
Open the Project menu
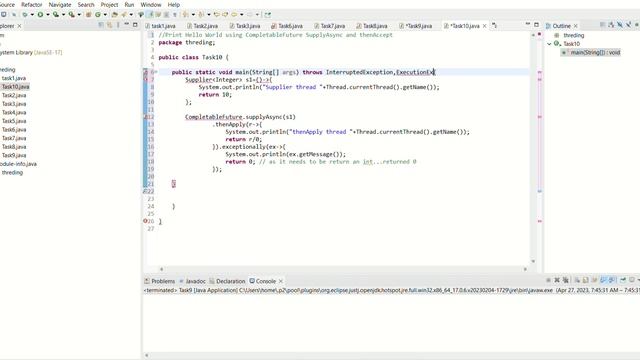[109, 4]
